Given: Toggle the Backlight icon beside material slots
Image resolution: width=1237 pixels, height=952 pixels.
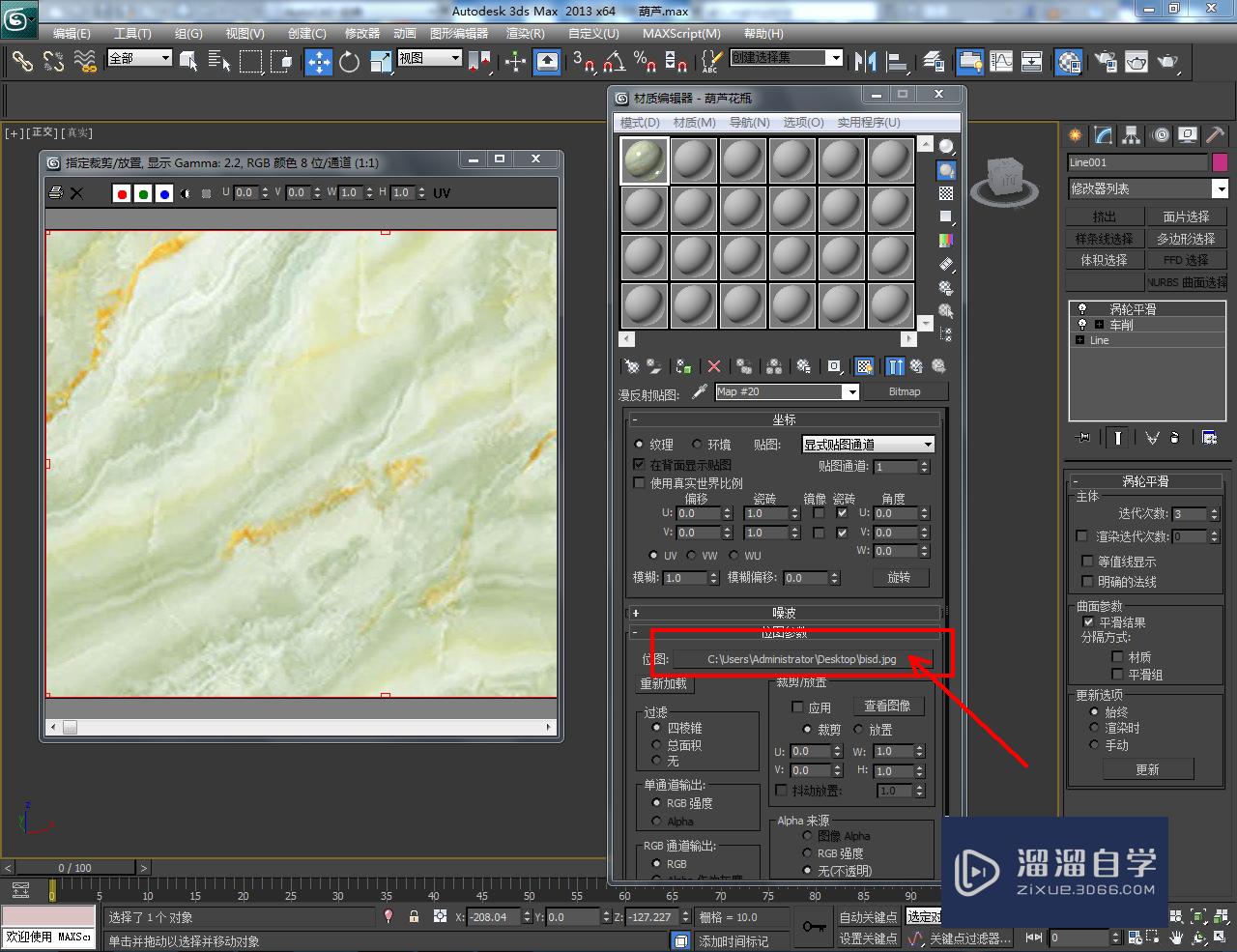Looking at the screenshot, I should [946, 170].
